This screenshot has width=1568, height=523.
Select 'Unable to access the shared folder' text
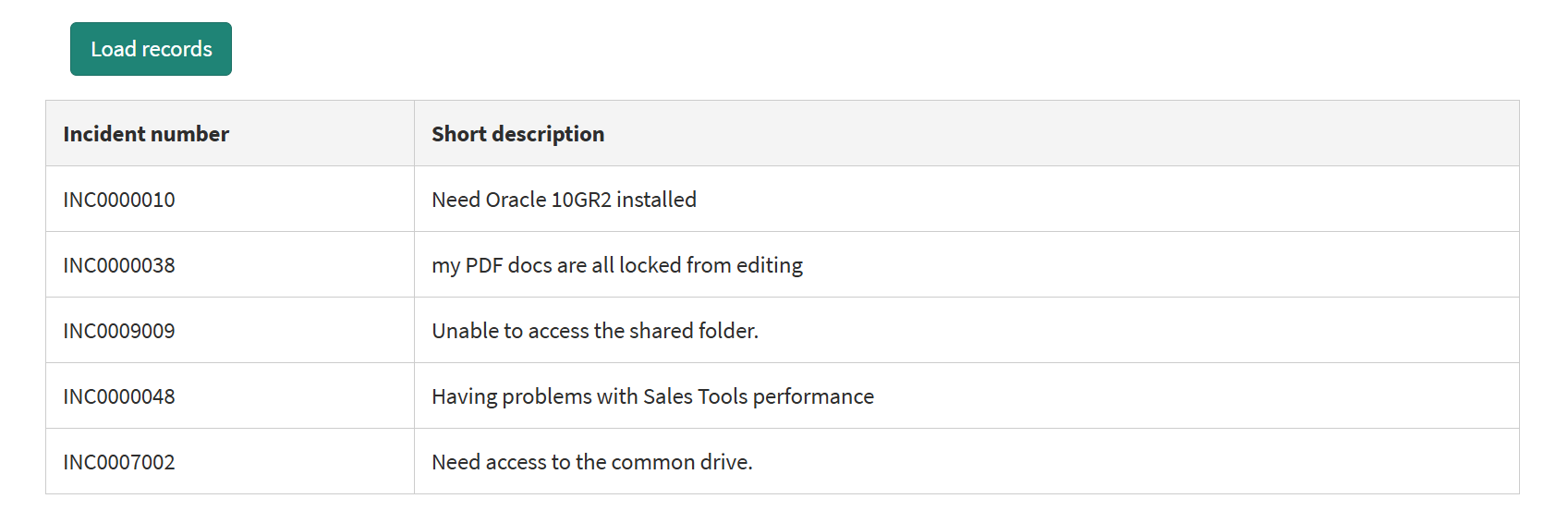tap(594, 331)
